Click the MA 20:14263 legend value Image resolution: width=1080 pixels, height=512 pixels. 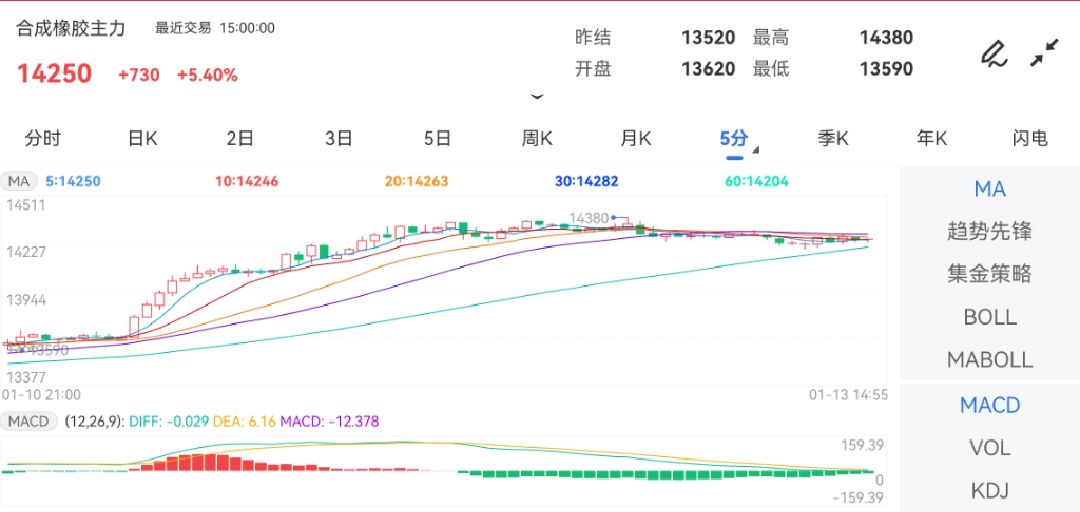click(417, 182)
